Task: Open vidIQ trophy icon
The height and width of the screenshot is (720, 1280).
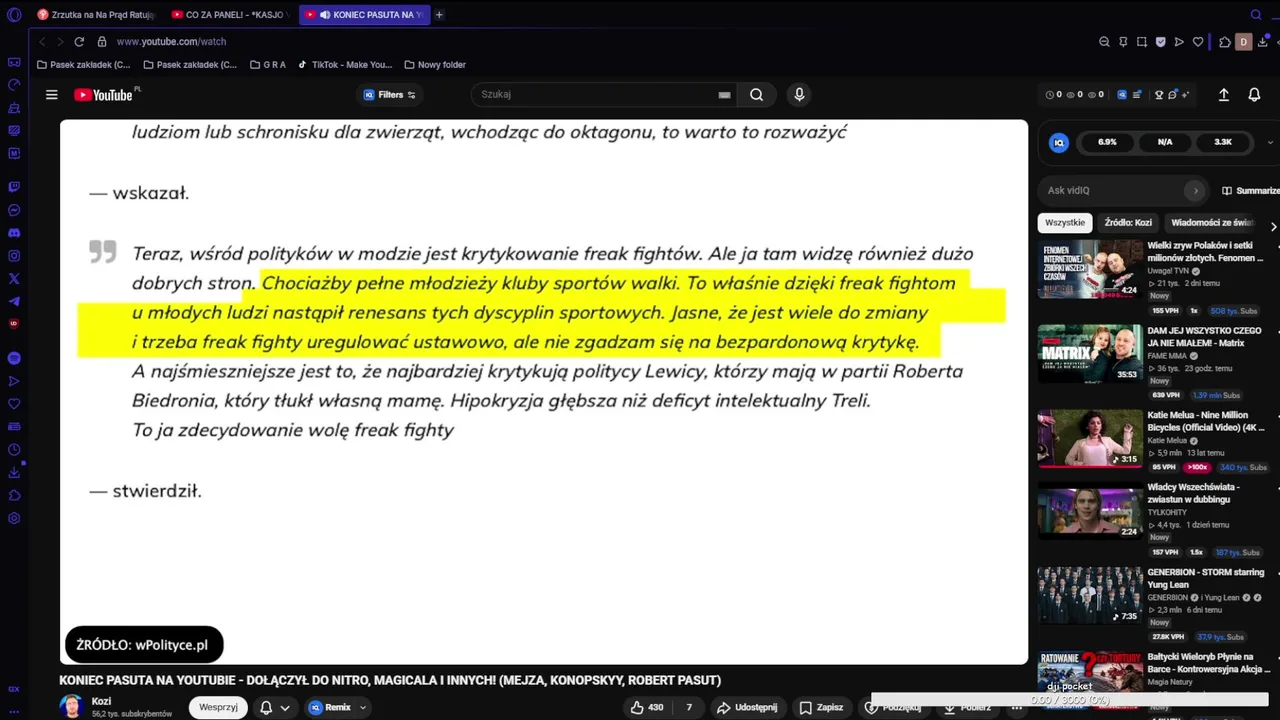Action: pyautogui.click(x=1159, y=95)
